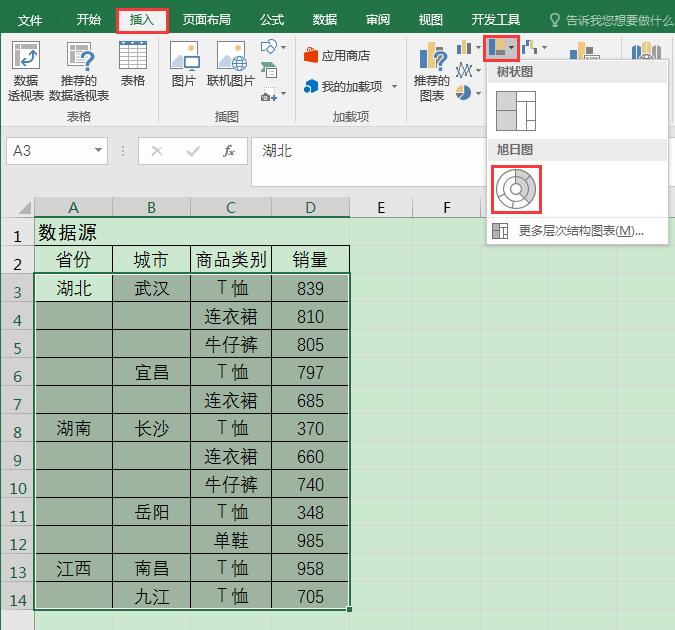Insert a PivotTable (数据透视表)

click(26, 71)
